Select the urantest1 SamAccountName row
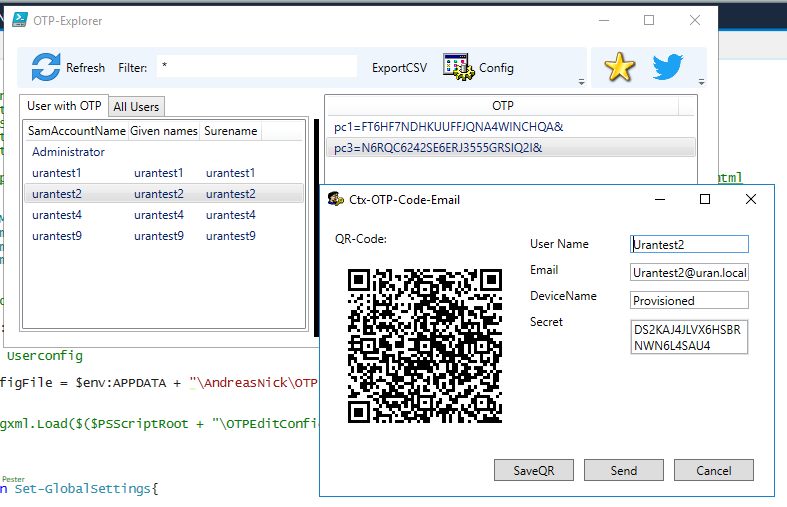 pos(57,173)
